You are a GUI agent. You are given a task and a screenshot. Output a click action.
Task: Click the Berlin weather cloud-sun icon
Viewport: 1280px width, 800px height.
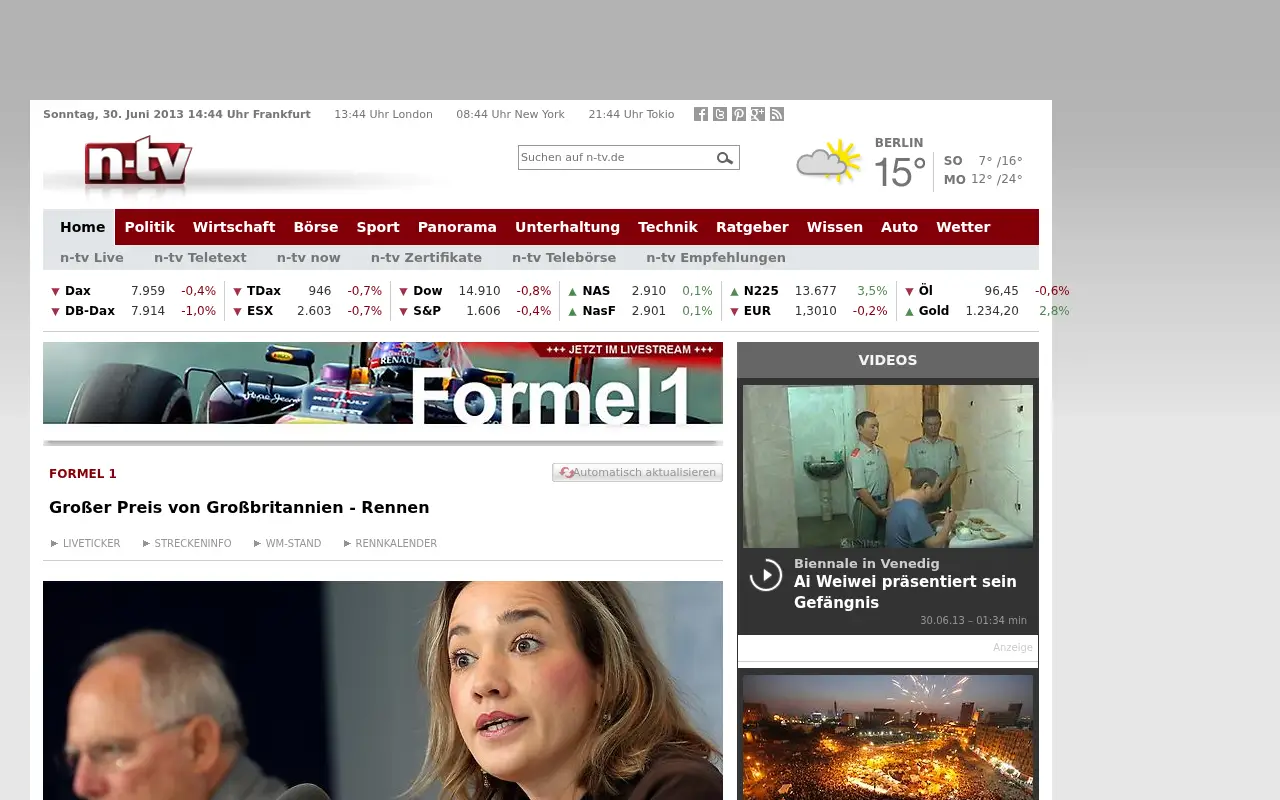[x=829, y=162]
